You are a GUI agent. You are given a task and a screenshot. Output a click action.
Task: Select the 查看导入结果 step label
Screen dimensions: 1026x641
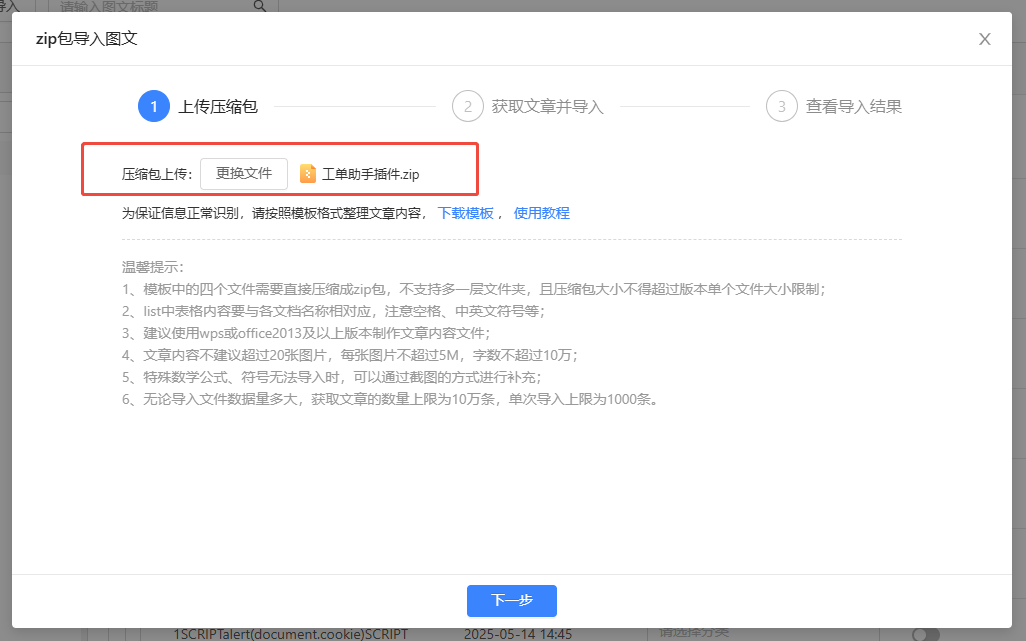[854, 106]
